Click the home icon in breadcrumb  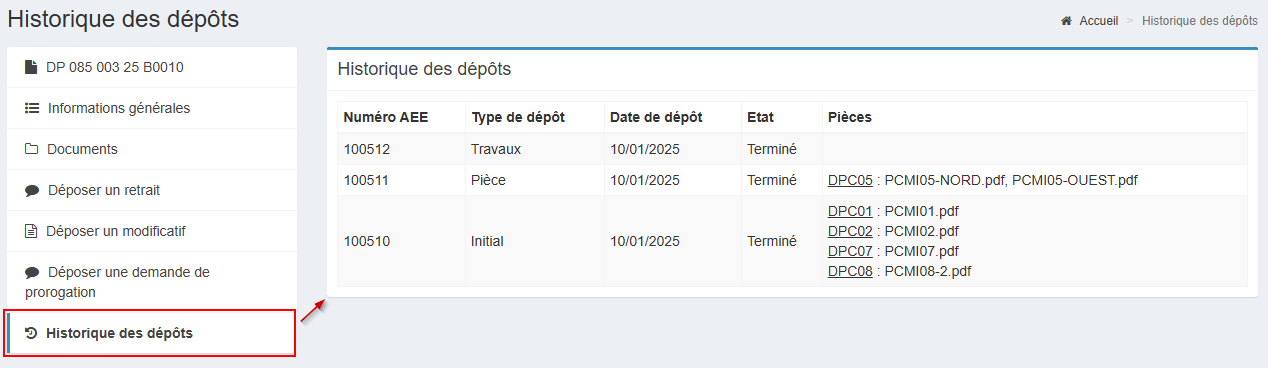(x=1067, y=20)
